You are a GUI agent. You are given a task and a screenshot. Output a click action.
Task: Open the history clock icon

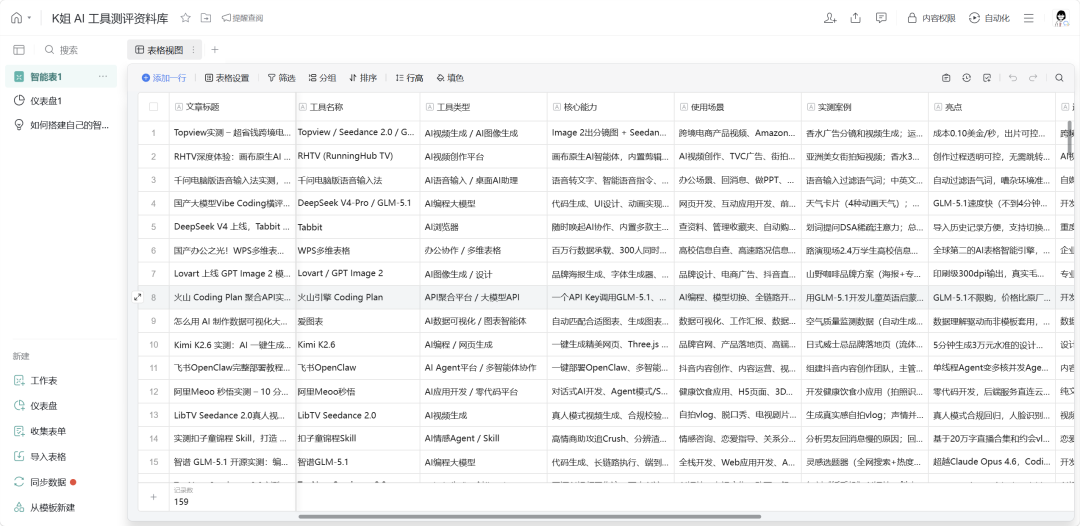[x=967, y=78]
